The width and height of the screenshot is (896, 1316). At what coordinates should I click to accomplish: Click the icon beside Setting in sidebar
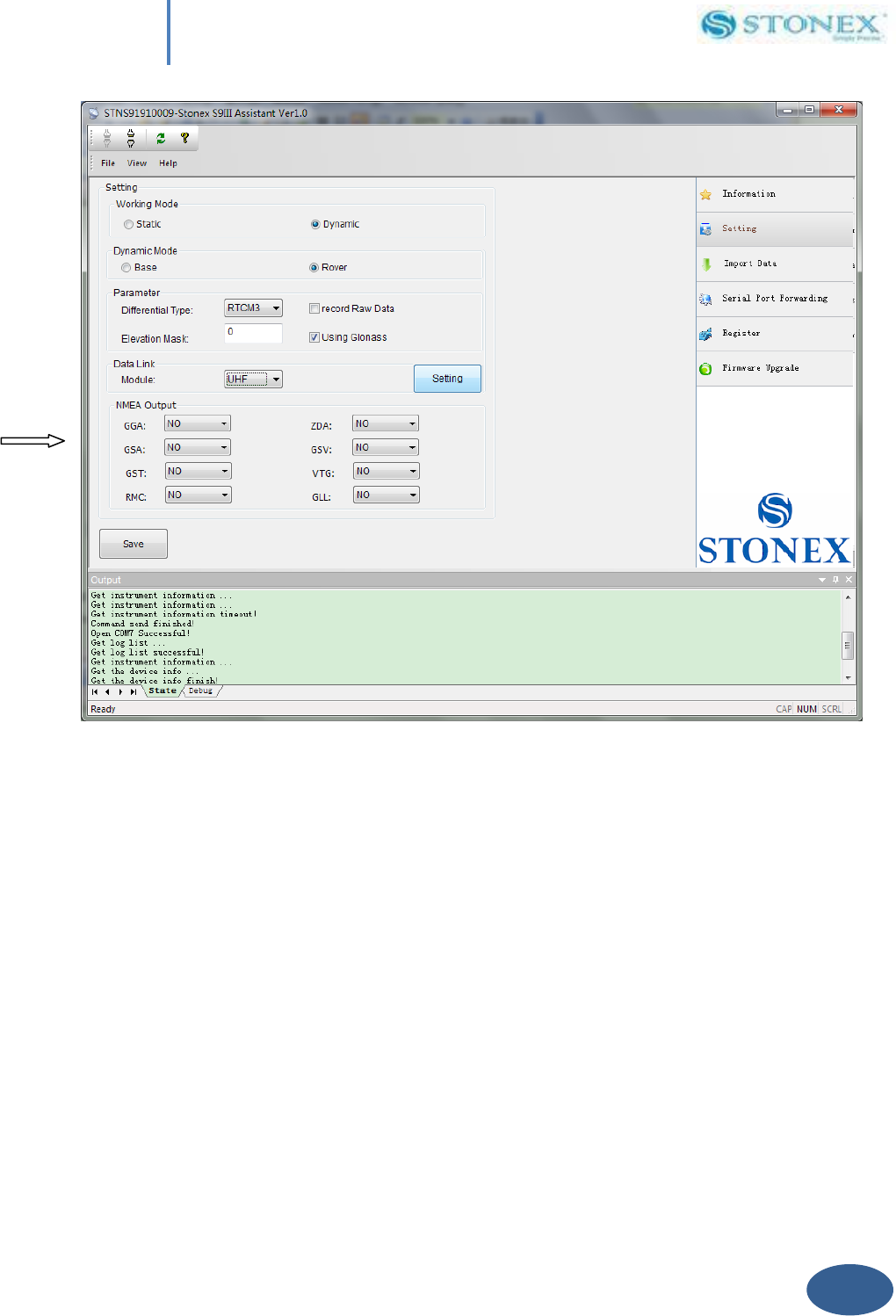pos(705,229)
